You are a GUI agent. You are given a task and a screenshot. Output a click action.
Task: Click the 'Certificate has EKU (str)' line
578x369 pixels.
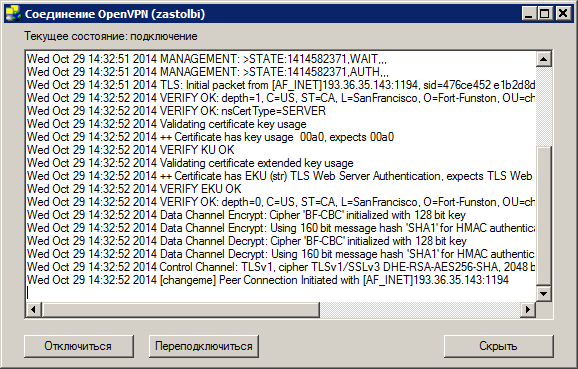click(280, 176)
